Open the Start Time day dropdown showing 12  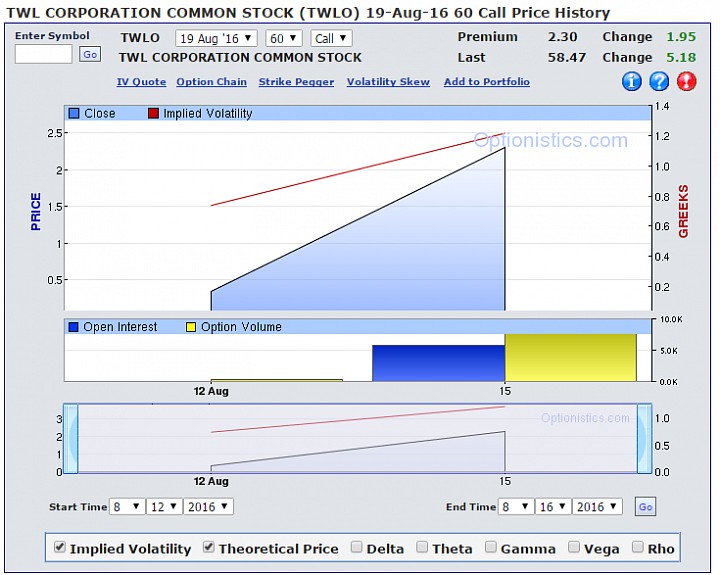click(x=164, y=507)
